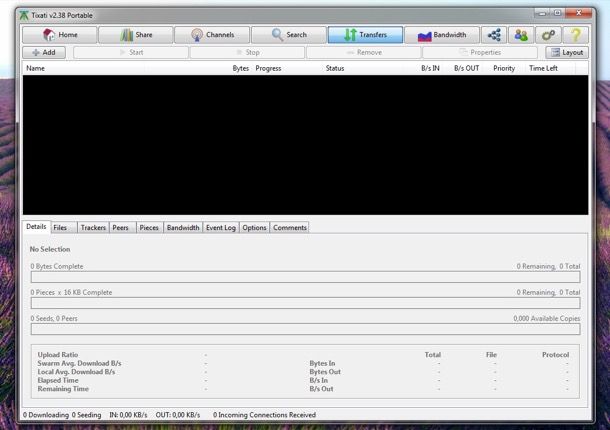The width and height of the screenshot is (610, 430).
Task: Switch to the Trackers tab
Action: (x=93, y=228)
